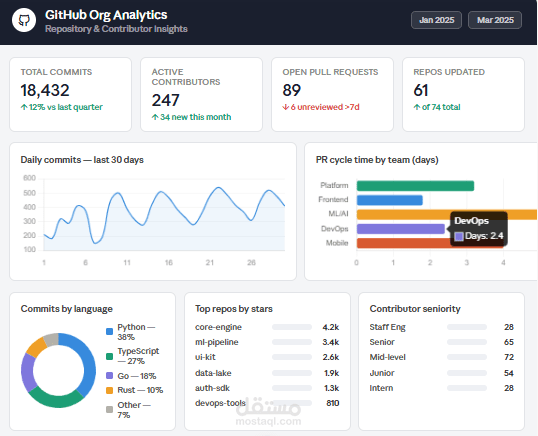Click the Daily commits chart title
Viewport: 538px width, 436px height.
[82, 160]
